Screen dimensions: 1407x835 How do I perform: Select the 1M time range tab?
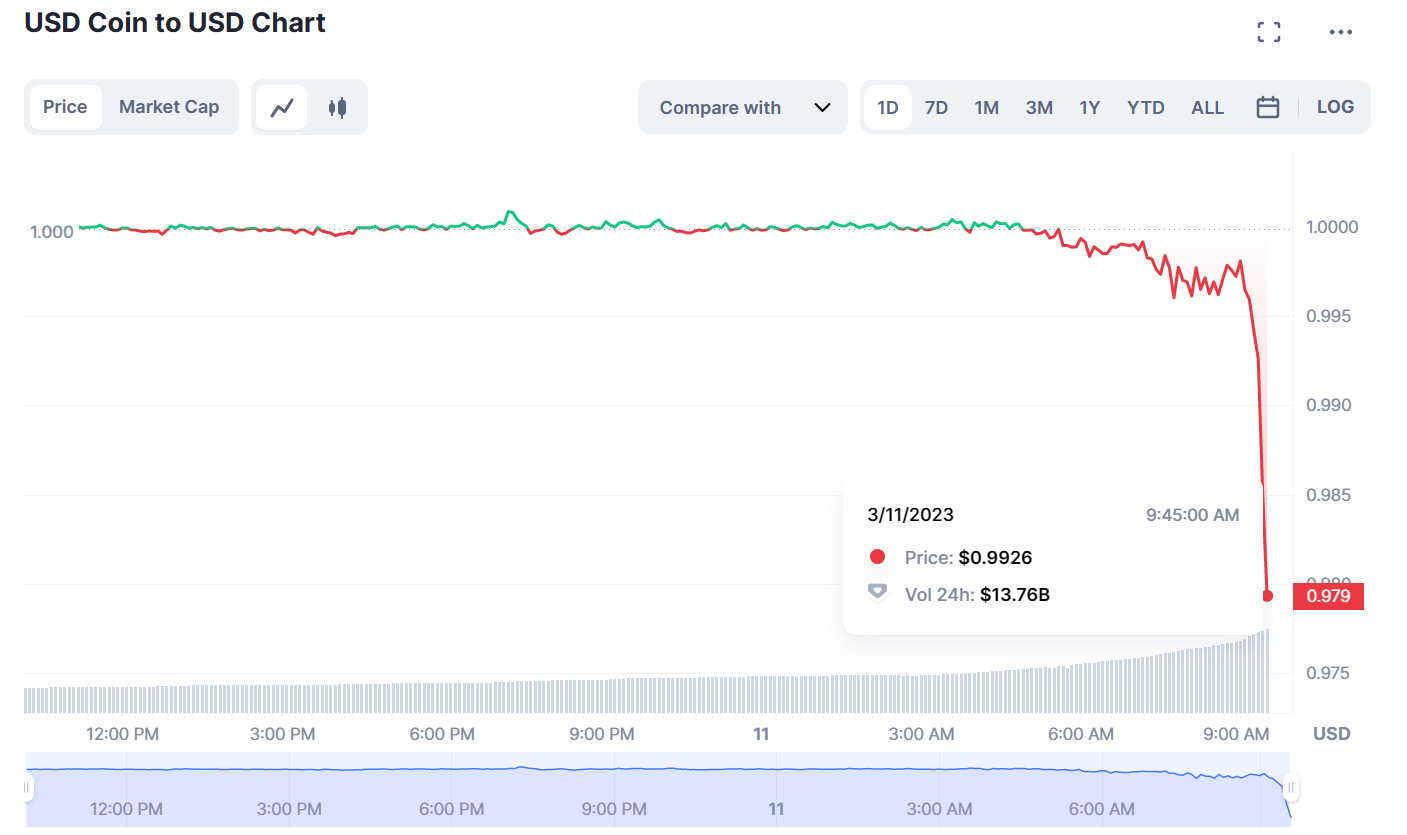click(986, 107)
